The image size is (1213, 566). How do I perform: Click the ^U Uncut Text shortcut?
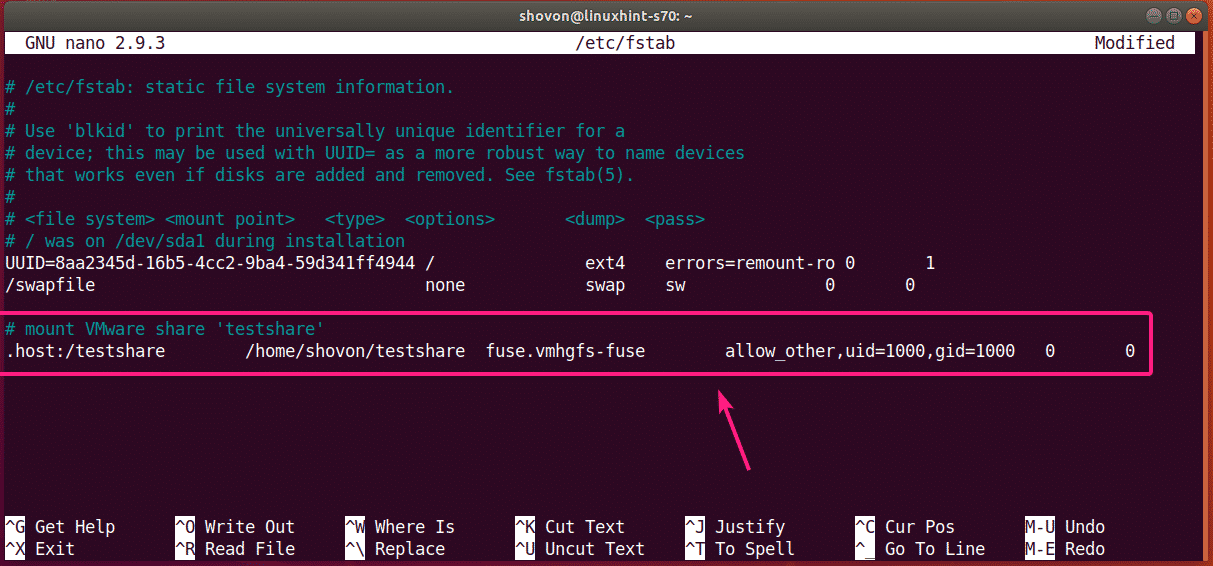point(580,549)
